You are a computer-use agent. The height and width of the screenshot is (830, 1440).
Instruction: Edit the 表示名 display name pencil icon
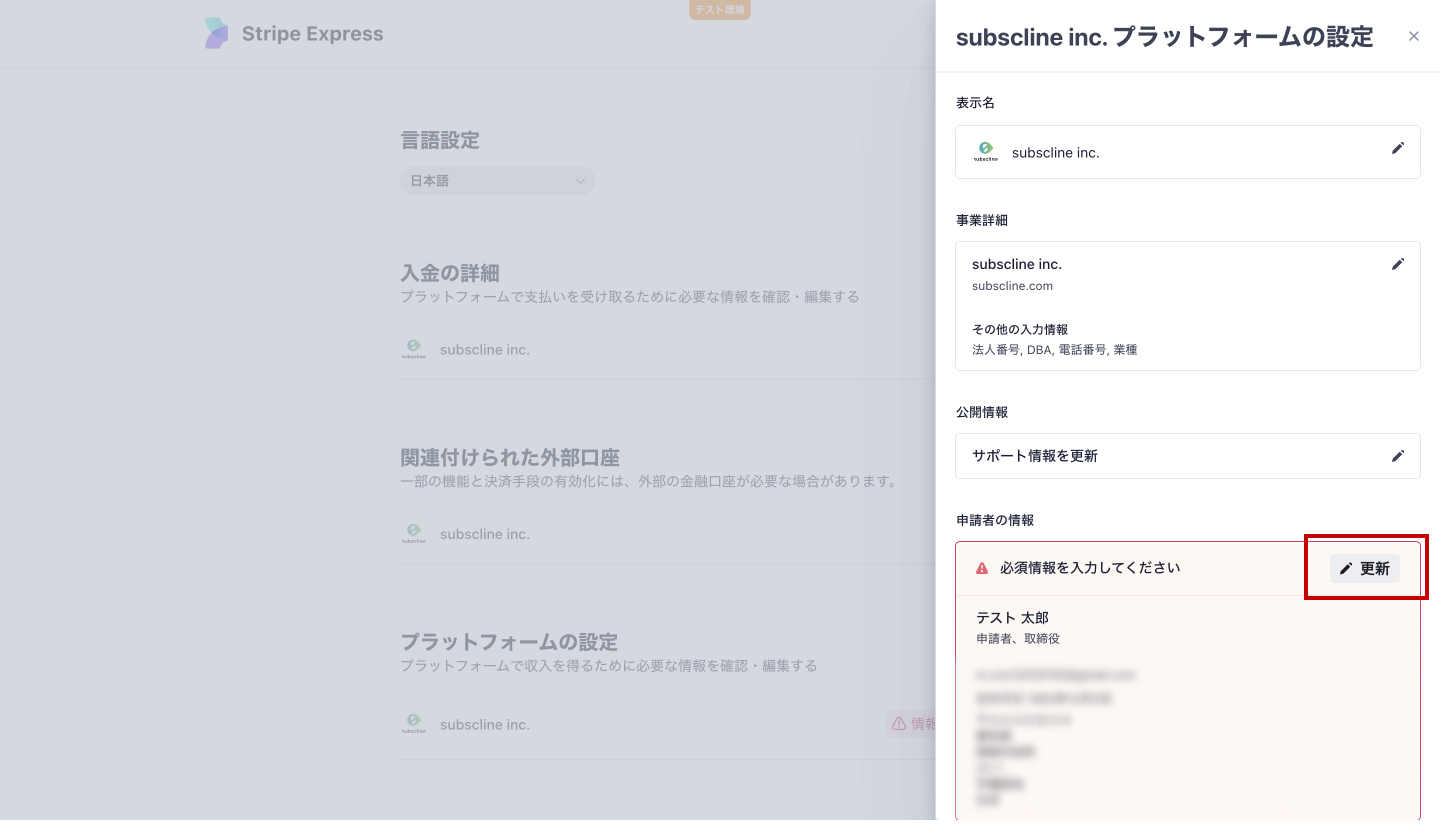(1398, 148)
